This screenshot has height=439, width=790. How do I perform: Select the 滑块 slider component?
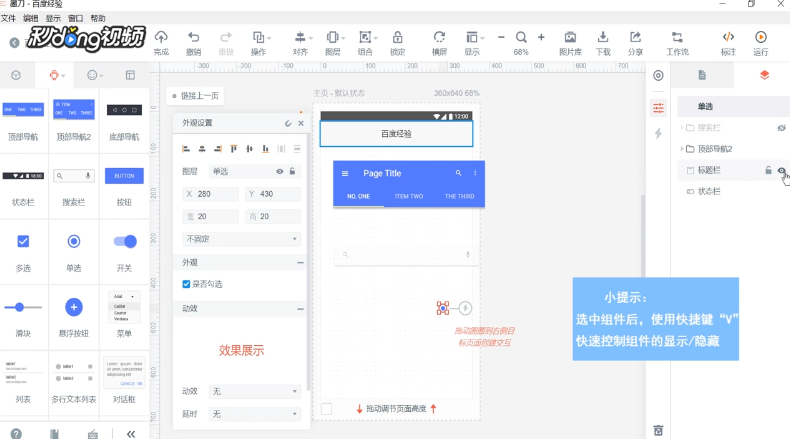(23, 318)
